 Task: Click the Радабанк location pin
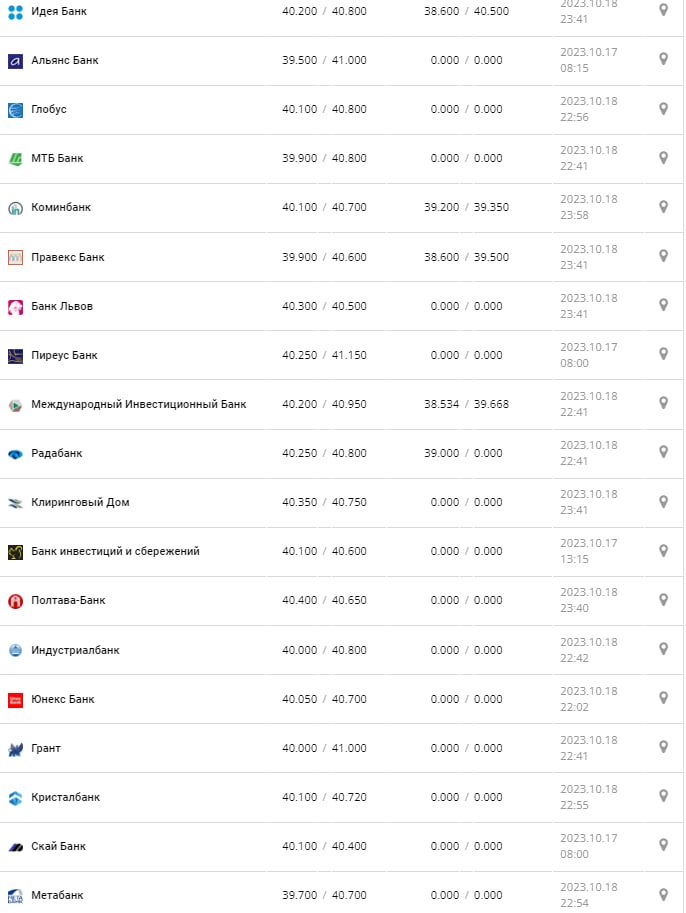(663, 452)
